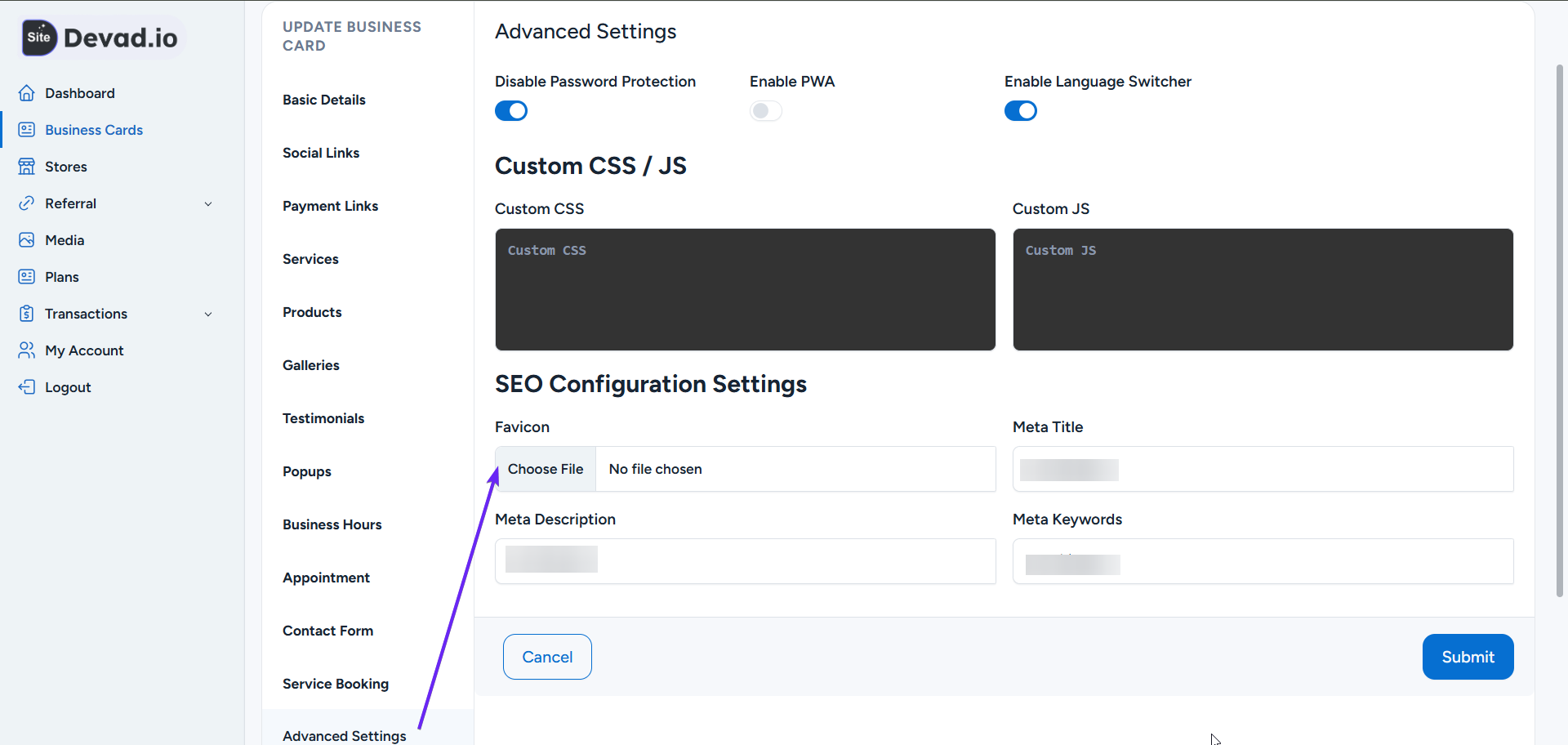Open Media via its image icon

[x=26, y=239]
